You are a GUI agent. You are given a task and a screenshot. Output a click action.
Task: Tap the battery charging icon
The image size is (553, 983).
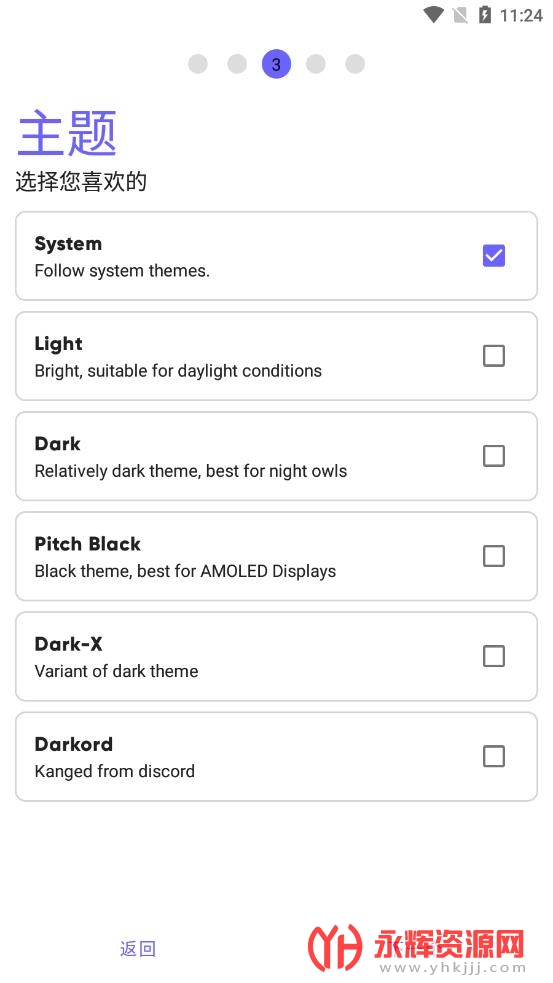(485, 15)
